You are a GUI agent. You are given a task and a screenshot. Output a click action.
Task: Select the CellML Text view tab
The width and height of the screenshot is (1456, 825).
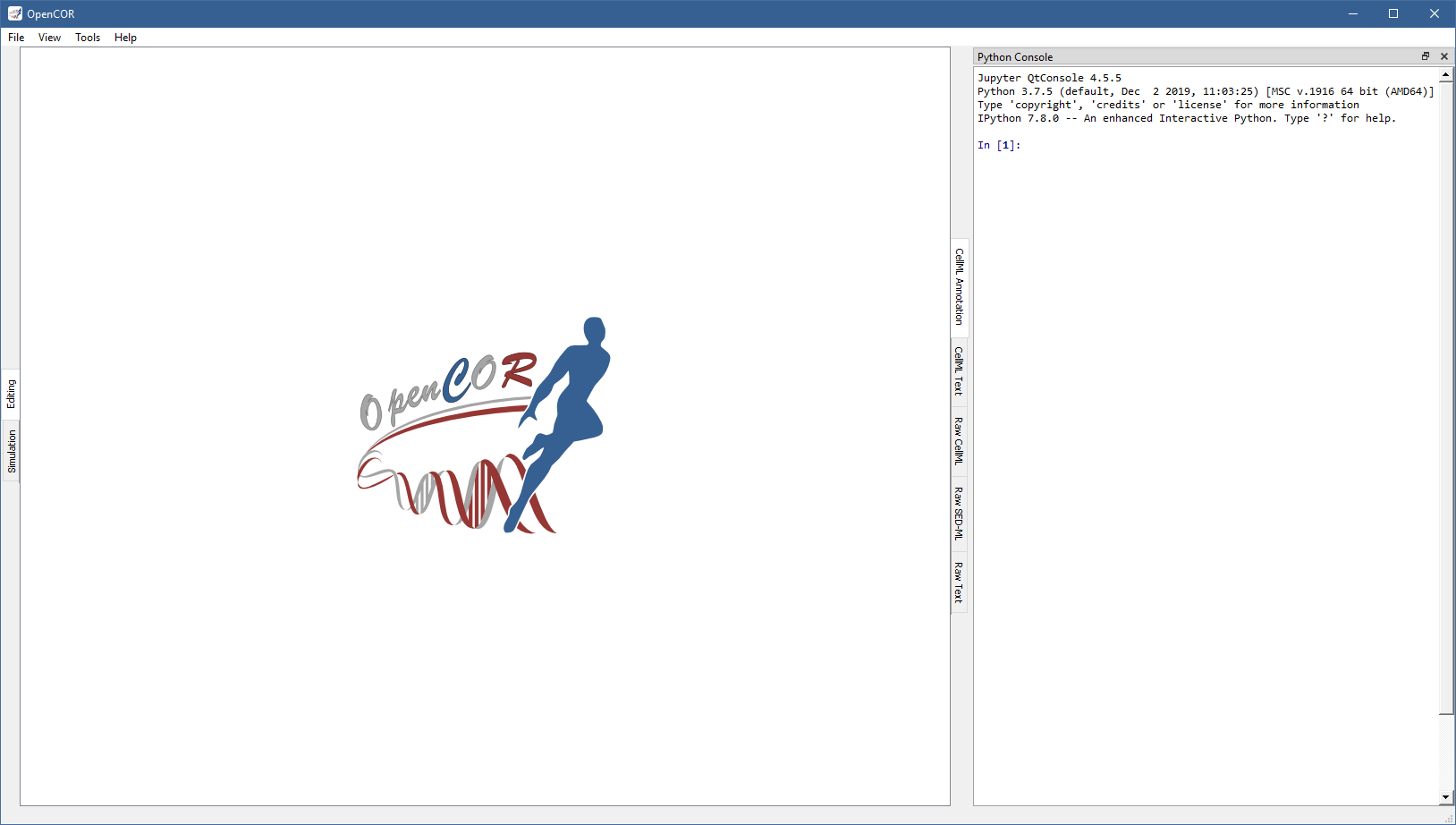tap(959, 370)
